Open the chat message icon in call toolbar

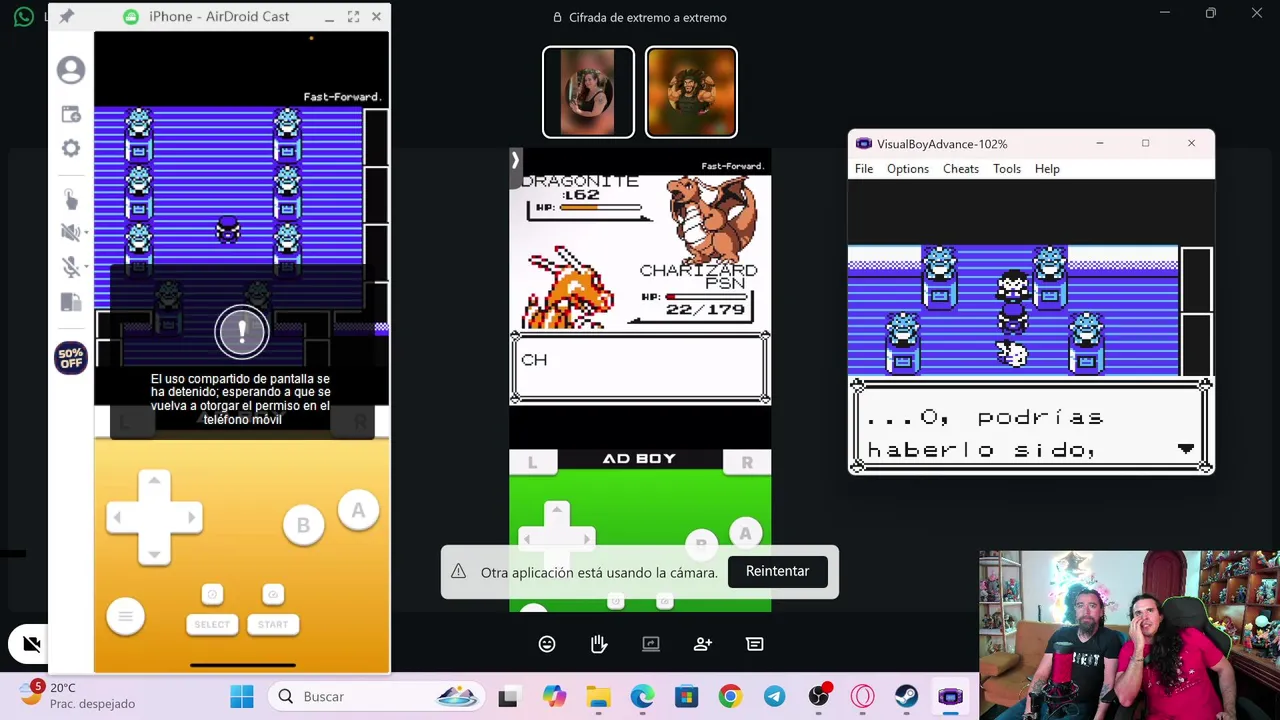(755, 644)
